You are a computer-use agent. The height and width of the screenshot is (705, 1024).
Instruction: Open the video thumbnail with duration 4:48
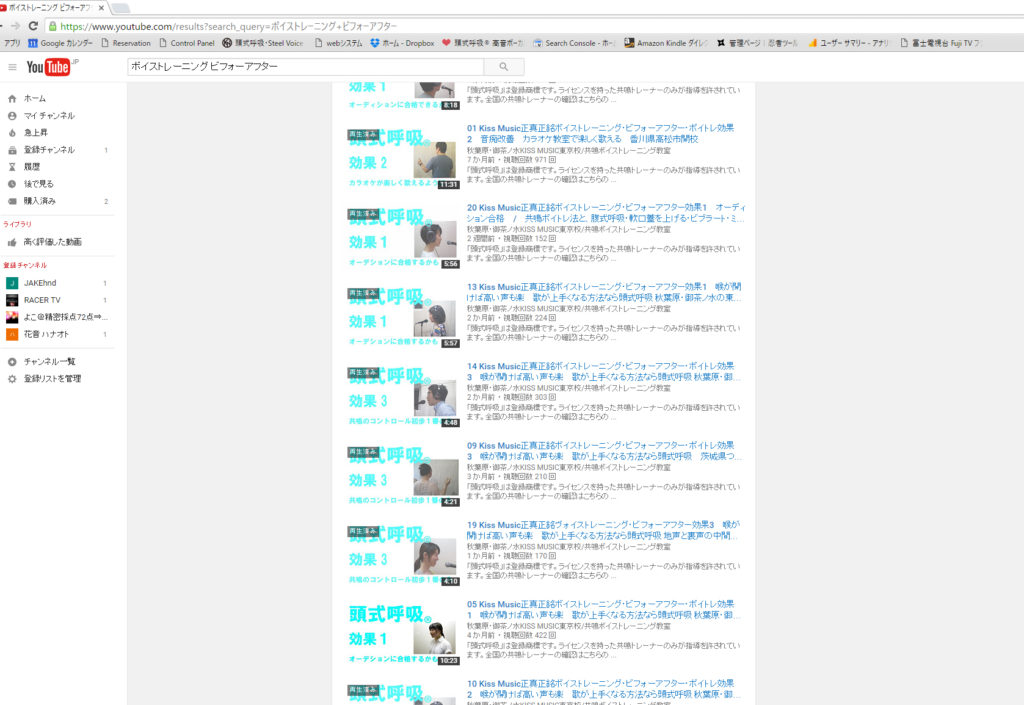(404, 396)
